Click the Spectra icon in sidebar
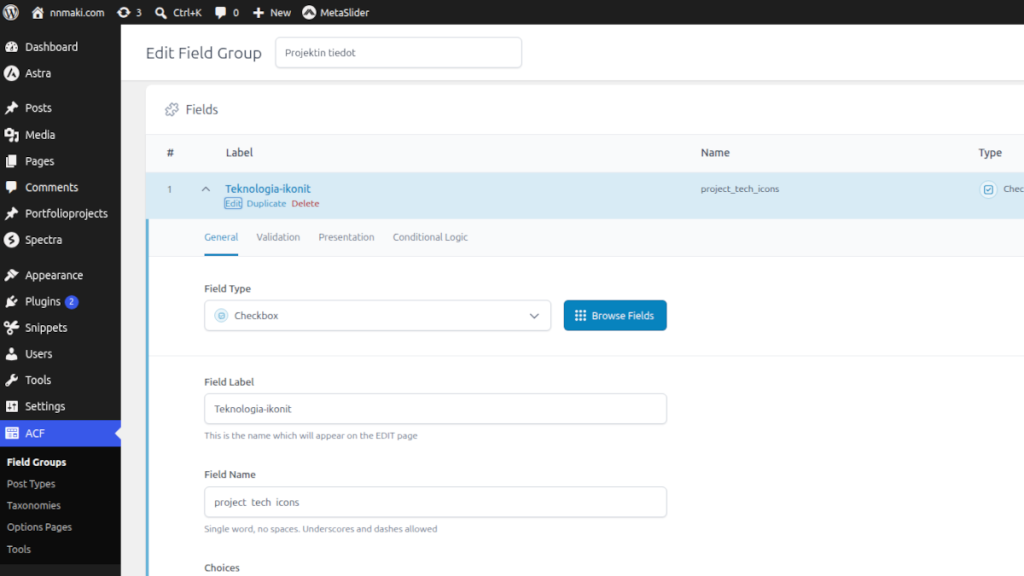This screenshot has width=1024, height=576. [x=12, y=240]
